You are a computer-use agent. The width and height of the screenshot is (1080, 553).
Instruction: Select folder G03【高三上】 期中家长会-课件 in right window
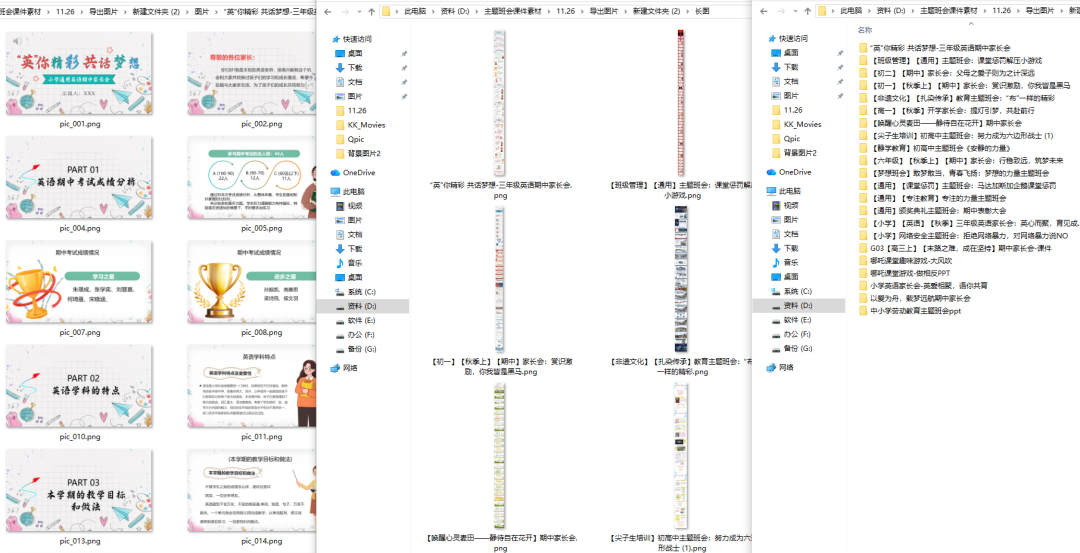pyautogui.click(x=955, y=248)
